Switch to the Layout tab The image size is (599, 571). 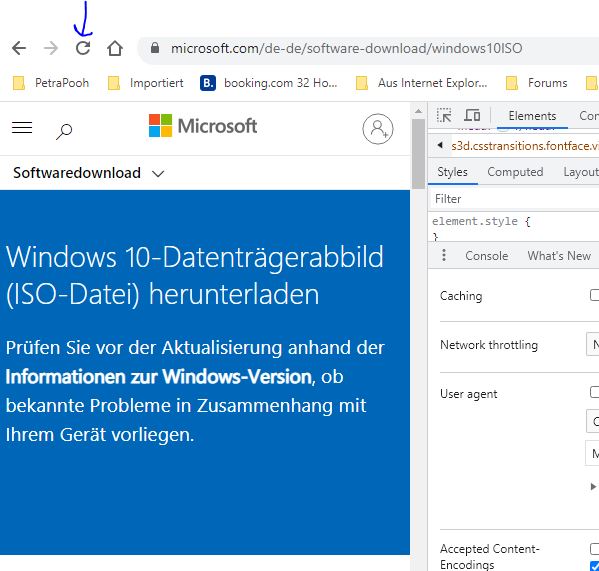581,172
